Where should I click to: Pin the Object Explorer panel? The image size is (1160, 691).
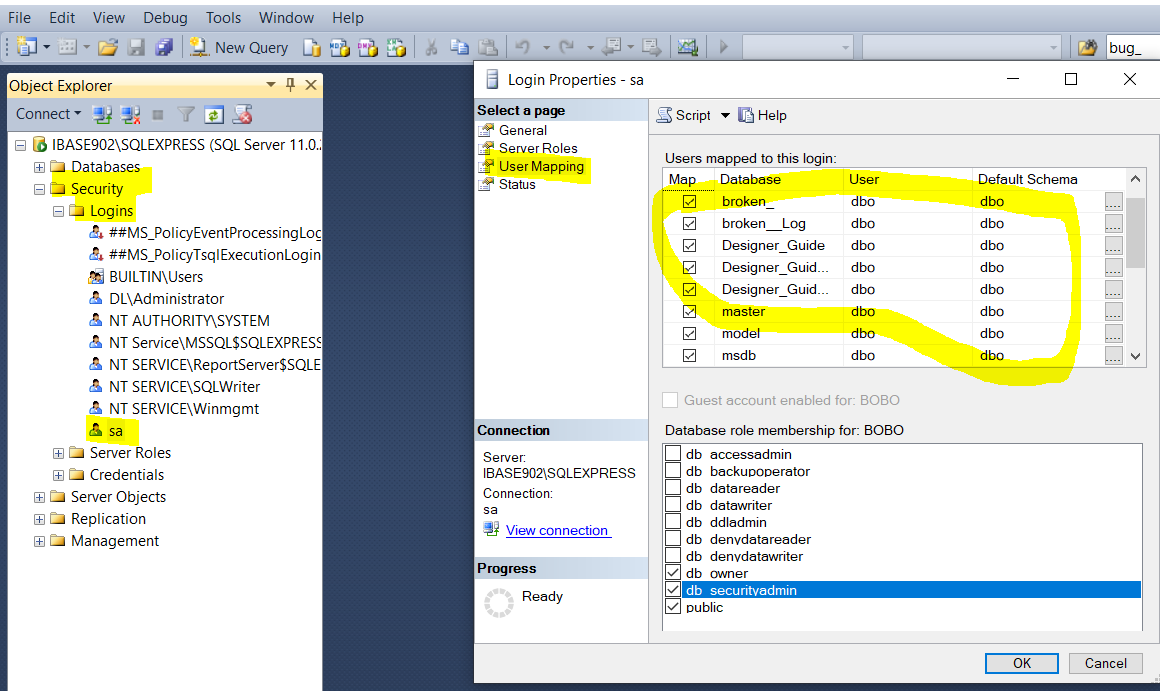(291, 85)
